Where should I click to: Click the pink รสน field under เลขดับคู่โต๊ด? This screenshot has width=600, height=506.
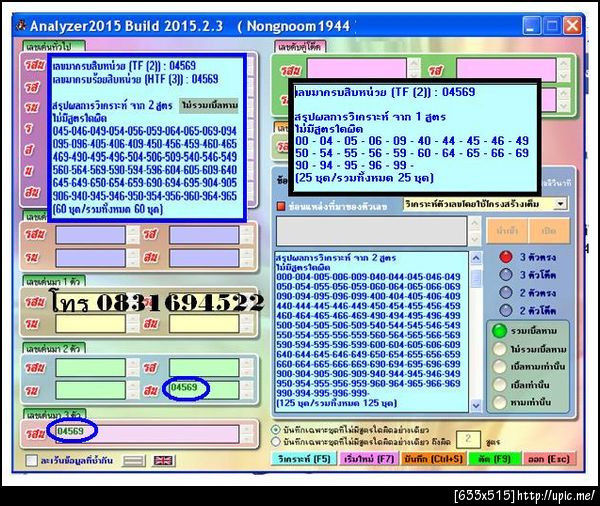point(357,69)
